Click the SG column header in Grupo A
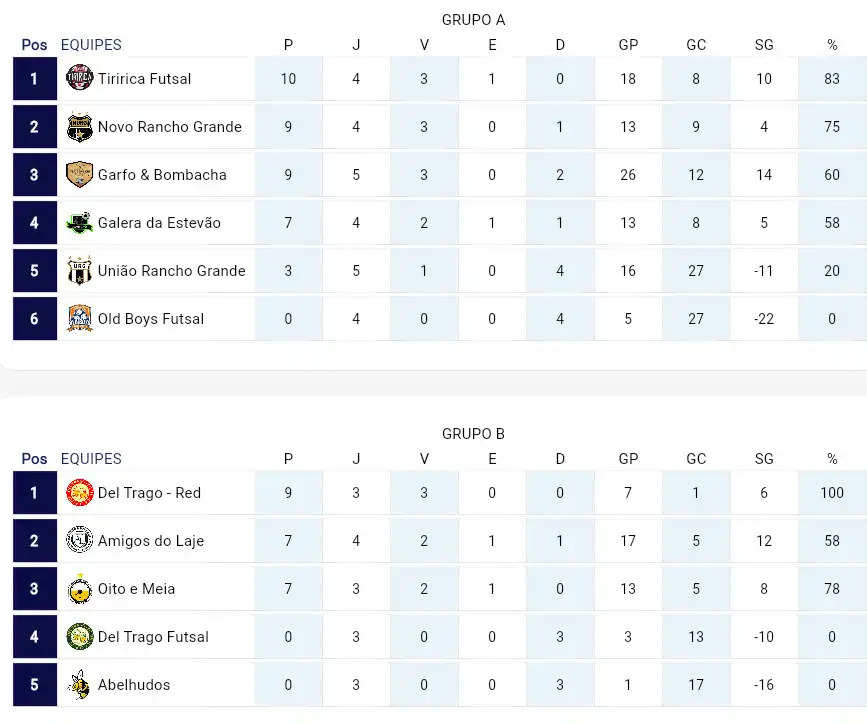The width and height of the screenshot is (867, 724). 764,45
